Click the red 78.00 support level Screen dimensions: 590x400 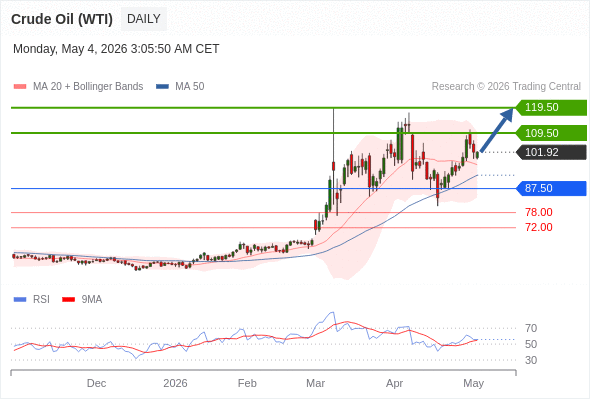[x=539, y=212]
